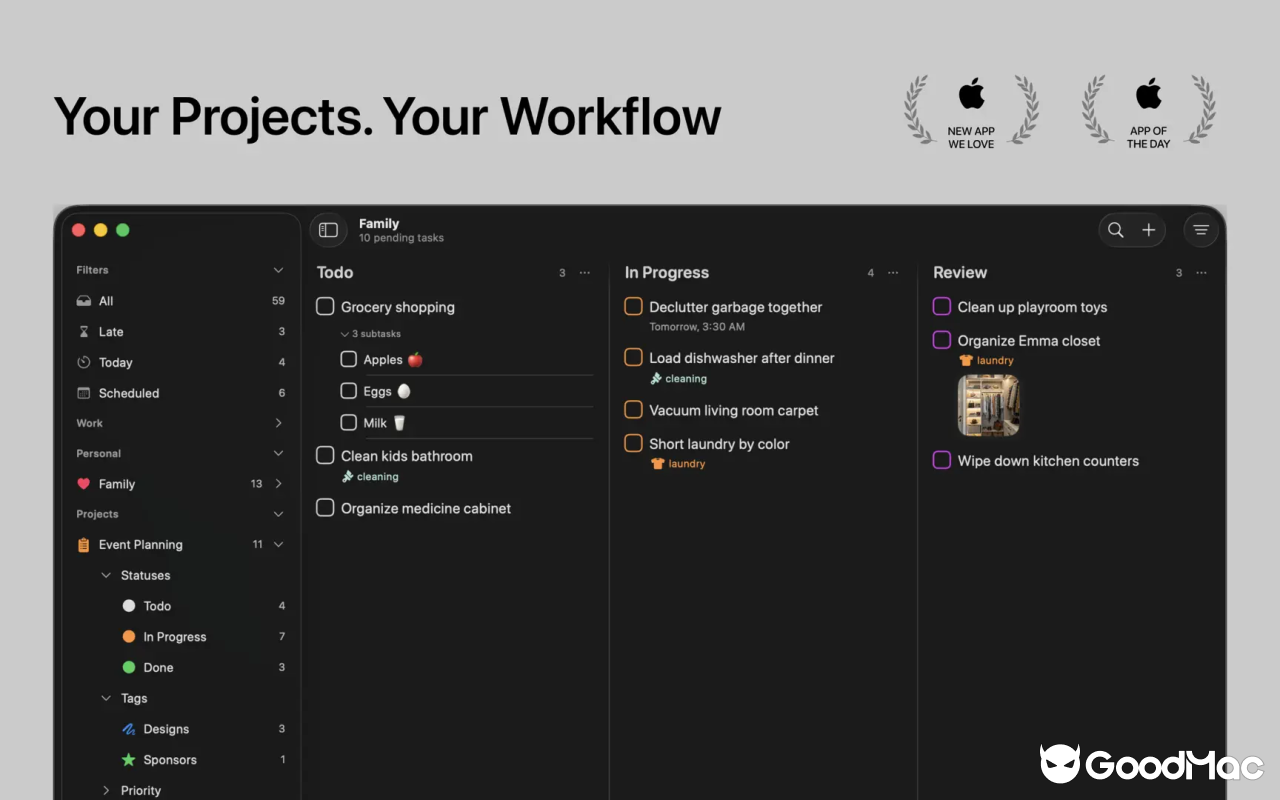
Task: Check the Eggs subtask
Action: coord(348,391)
